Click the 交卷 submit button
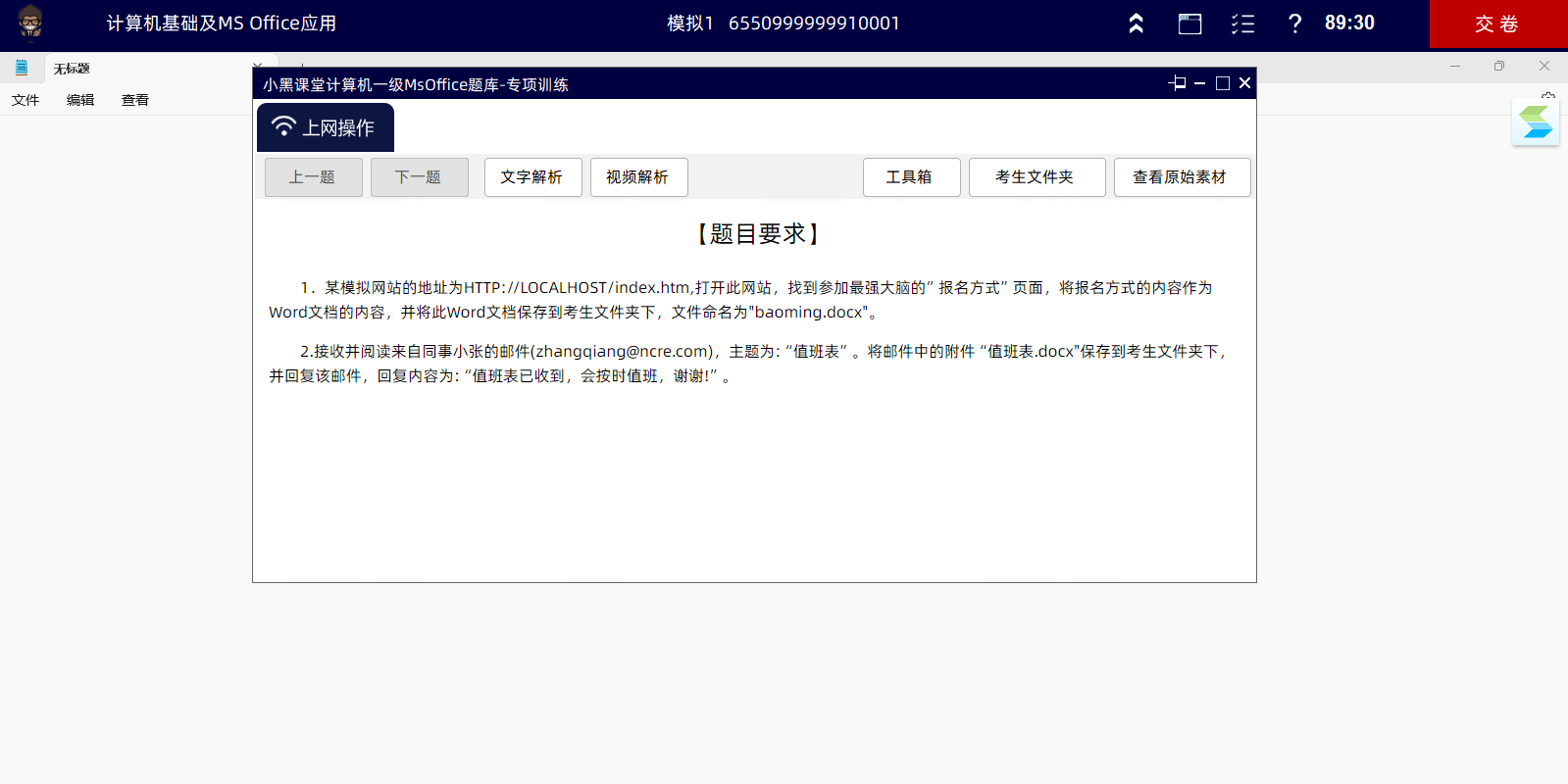Image resolution: width=1568 pixels, height=784 pixels. point(1497,24)
